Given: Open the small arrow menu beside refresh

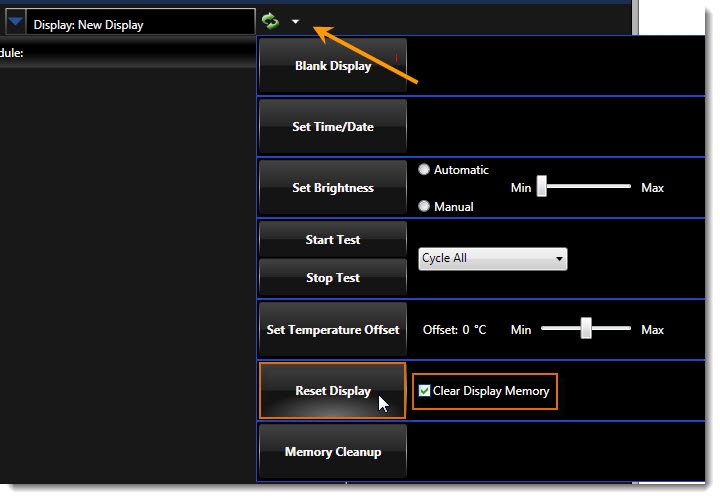Looking at the screenshot, I should (x=295, y=22).
